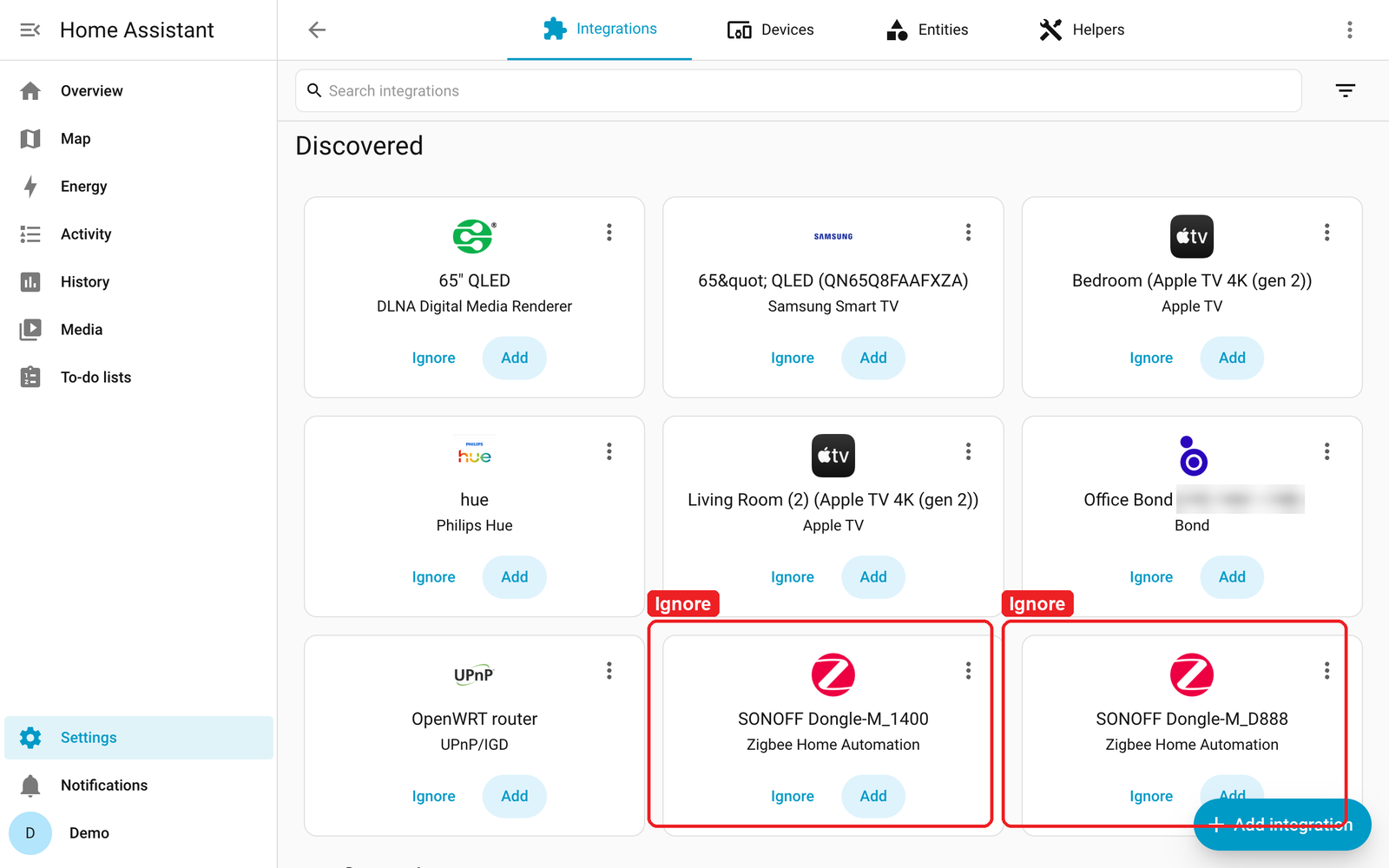Open Notifications in the sidebar

tap(139, 786)
